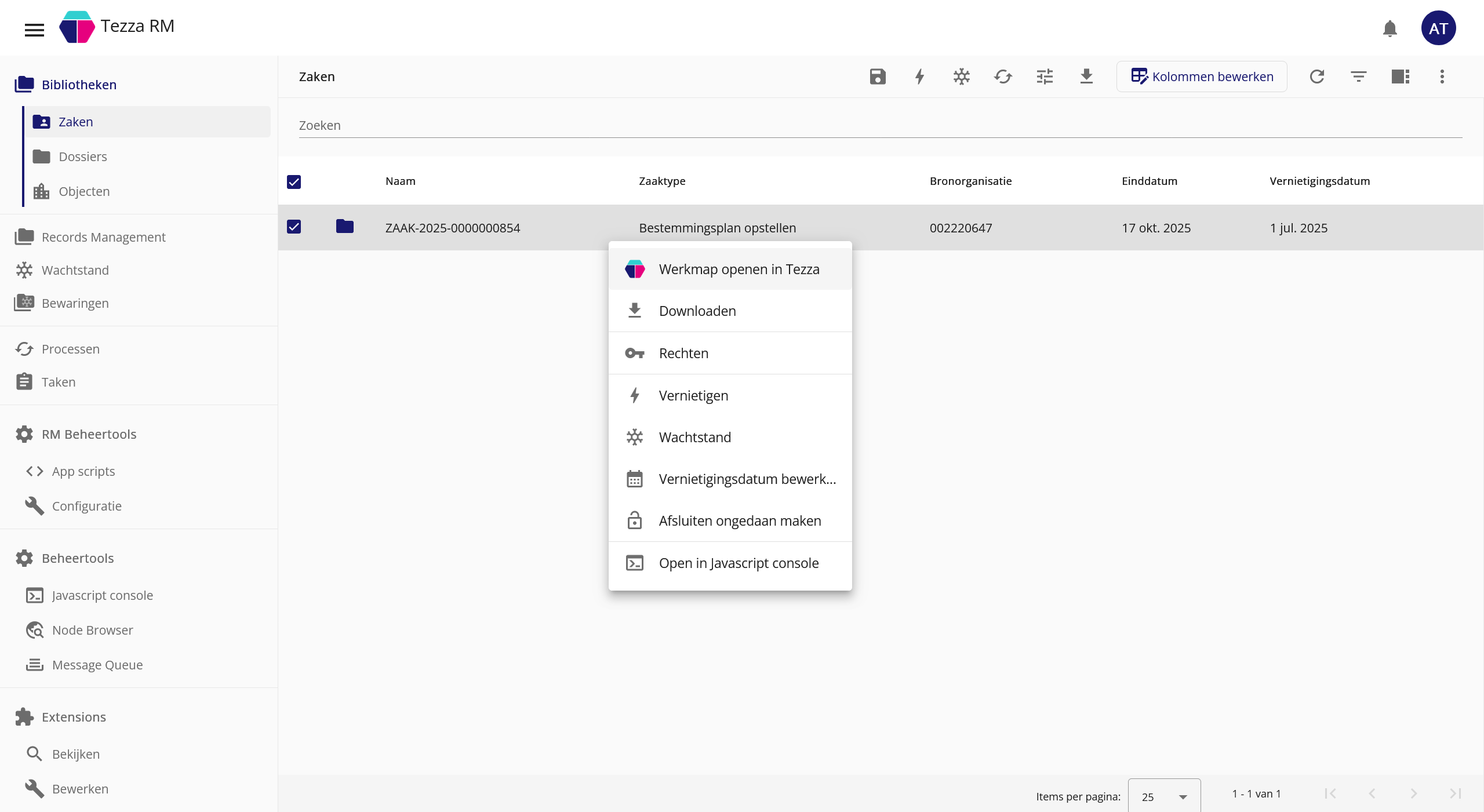Open the hamburger navigation menu
Image resolution: width=1484 pixels, height=812 pixels.
34,30
